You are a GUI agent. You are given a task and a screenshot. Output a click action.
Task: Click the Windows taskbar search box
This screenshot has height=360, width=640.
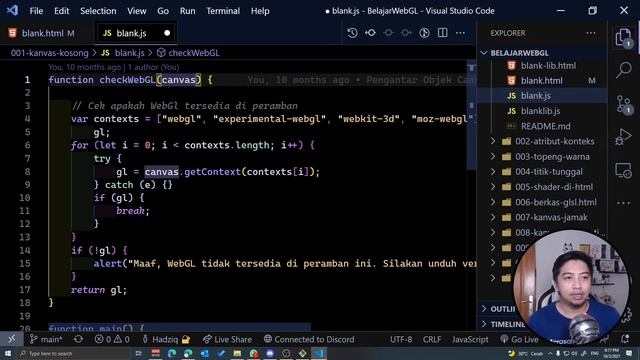coord(74,353)
